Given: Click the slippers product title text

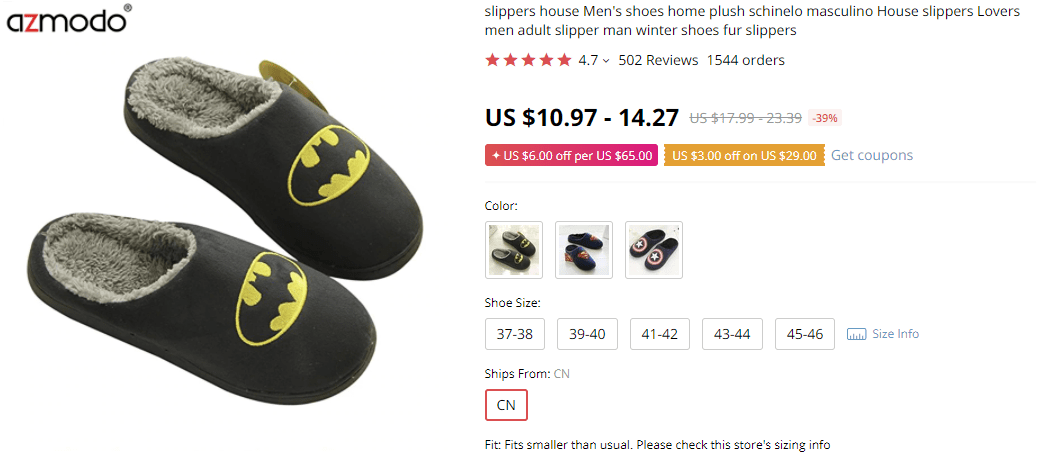Looking at the screenshot, I should (x=752, y=21).
